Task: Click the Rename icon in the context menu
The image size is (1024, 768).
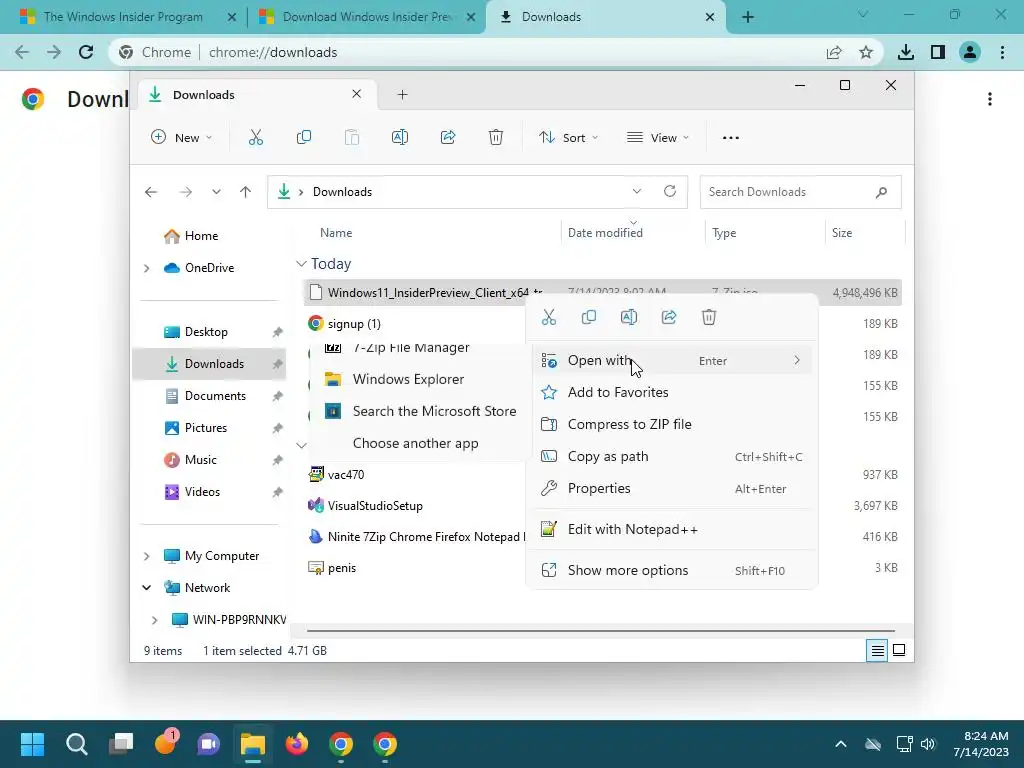Action: 628,317
